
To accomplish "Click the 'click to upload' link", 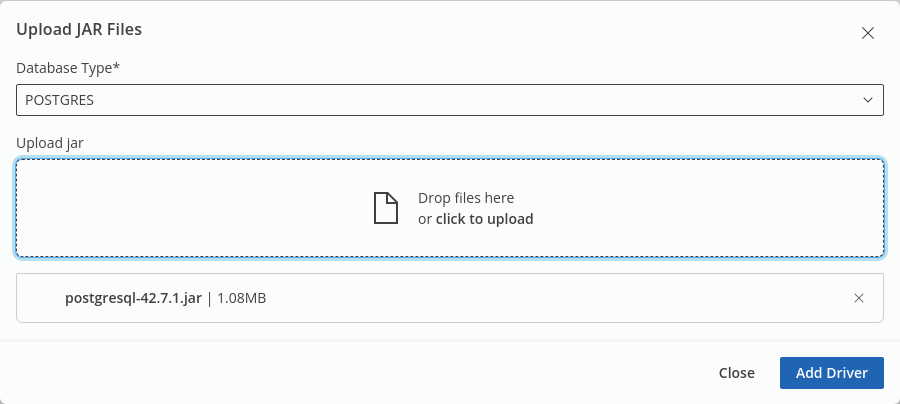I will click(x=484, y=219).
